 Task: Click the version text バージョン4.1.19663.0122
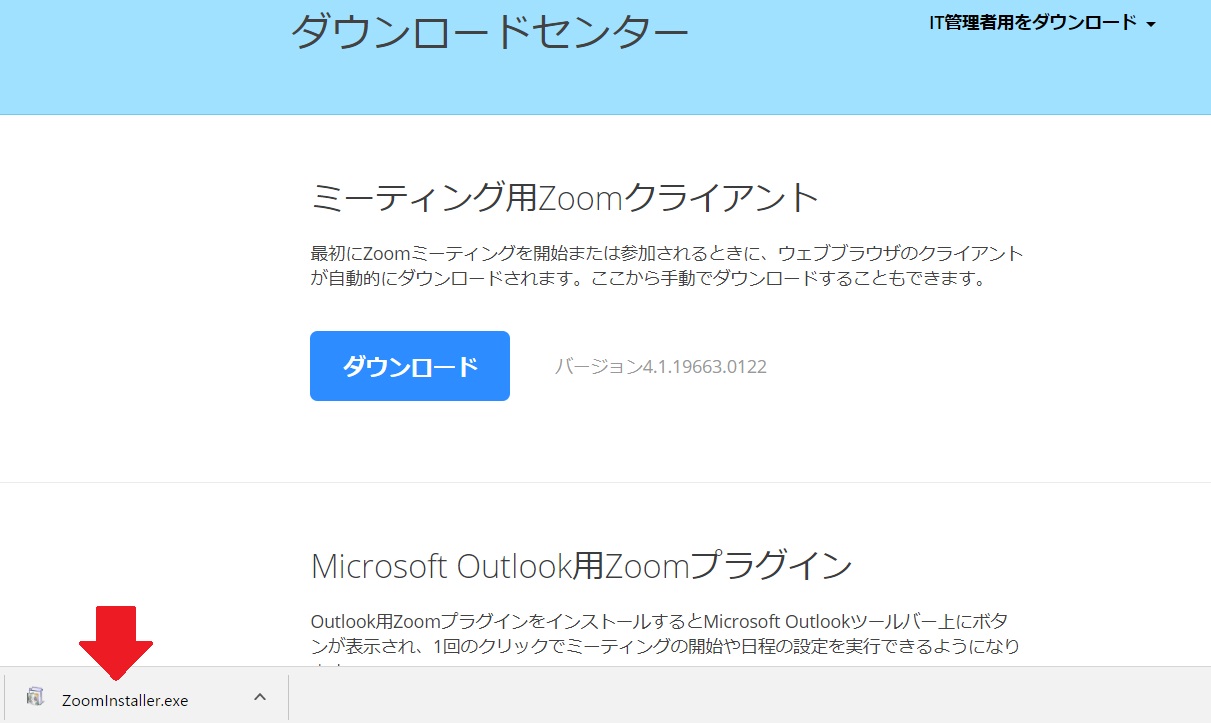661,367
